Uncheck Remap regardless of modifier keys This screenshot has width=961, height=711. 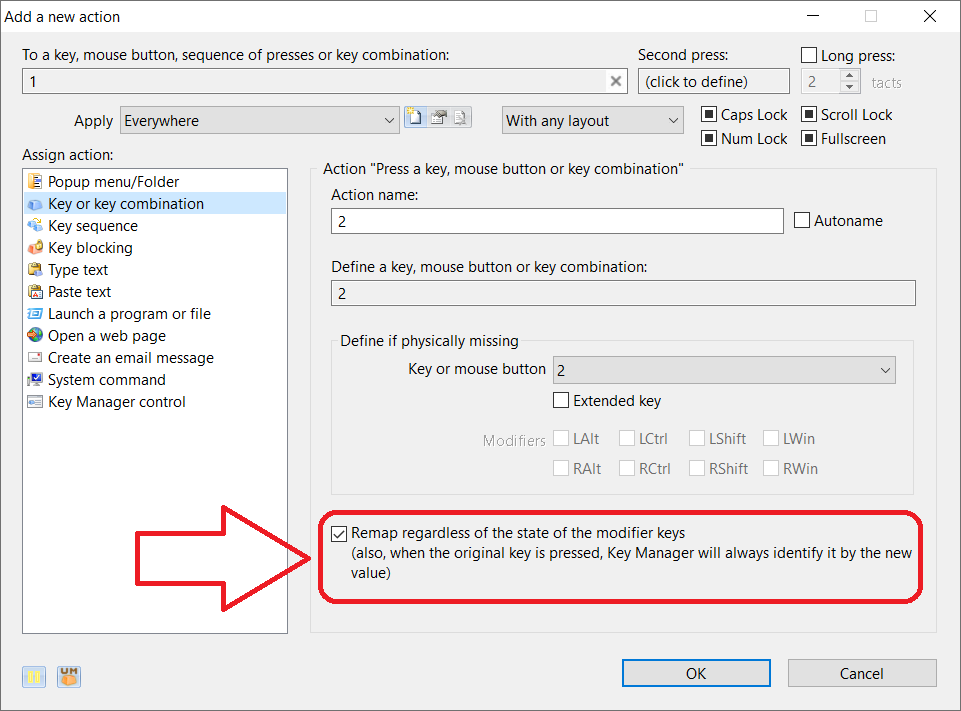[x=339, y=534]
